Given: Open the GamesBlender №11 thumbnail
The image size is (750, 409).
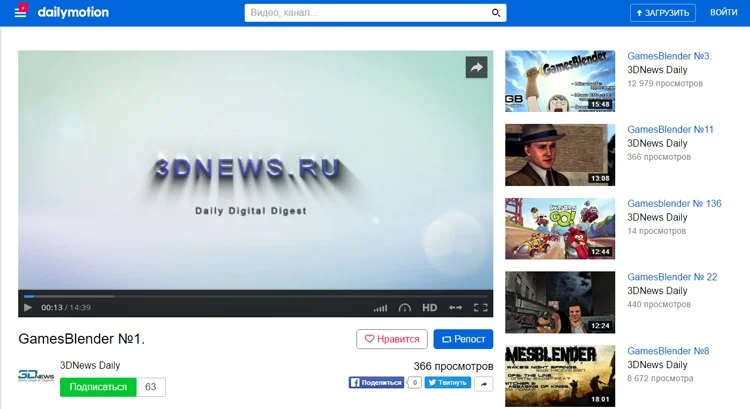Looking at the screenshot, I should click(560, 155).
